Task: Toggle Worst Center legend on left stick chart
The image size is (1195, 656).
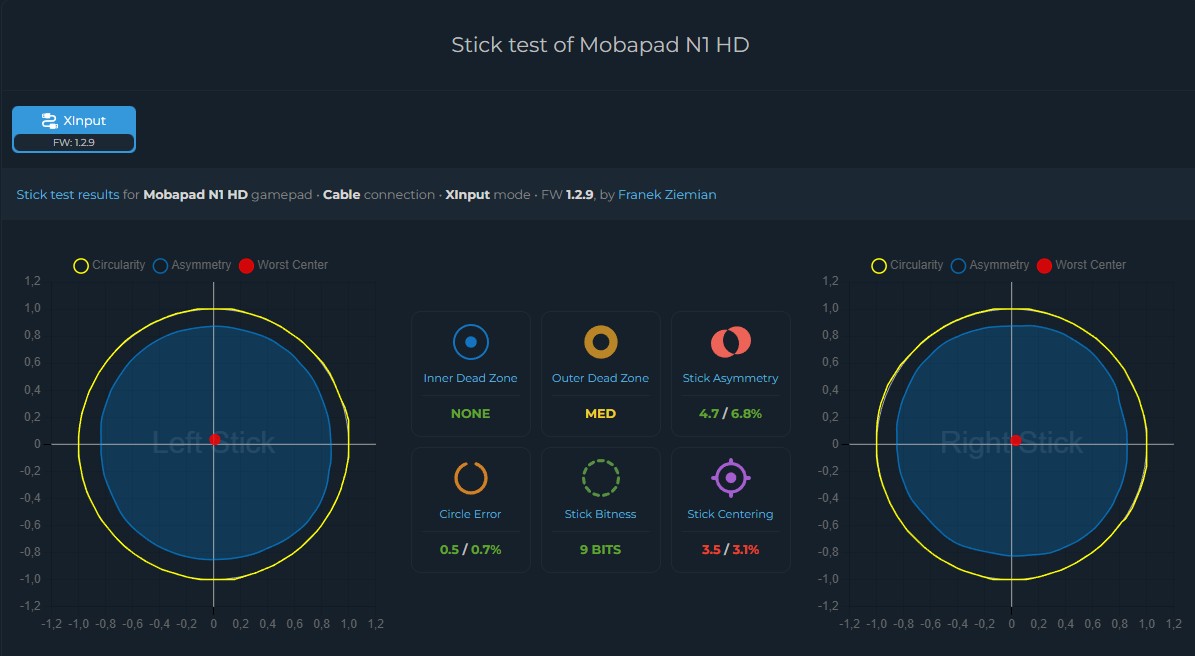Action: point(284,265)
